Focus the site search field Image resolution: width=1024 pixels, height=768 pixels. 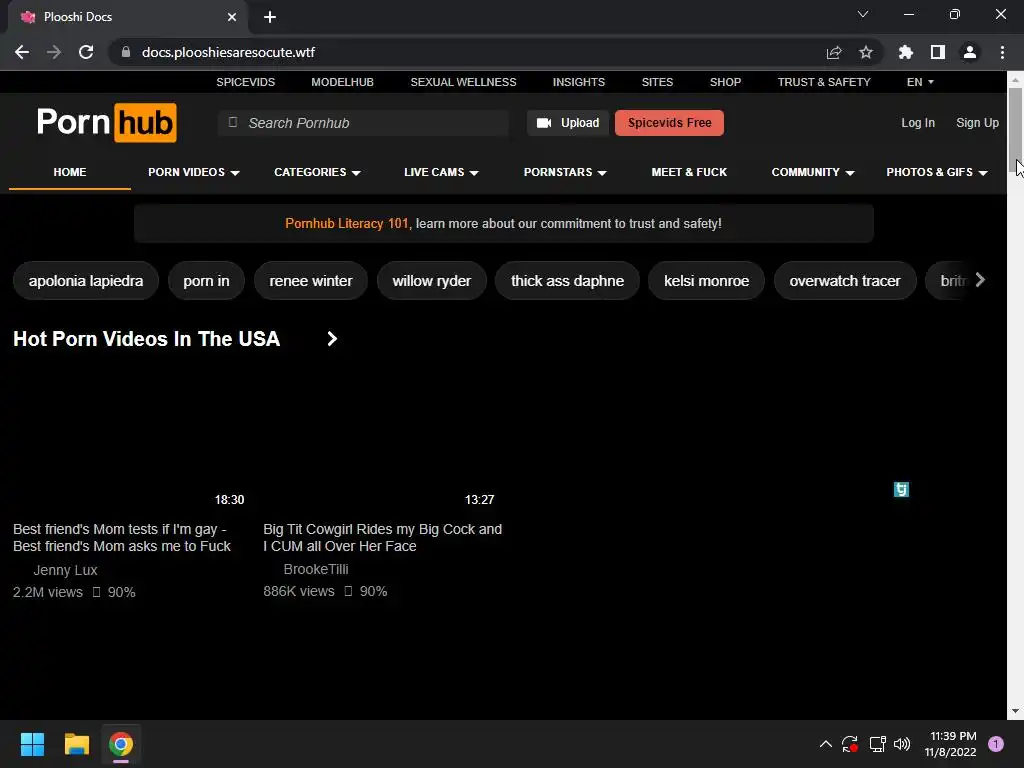point(363,123)
